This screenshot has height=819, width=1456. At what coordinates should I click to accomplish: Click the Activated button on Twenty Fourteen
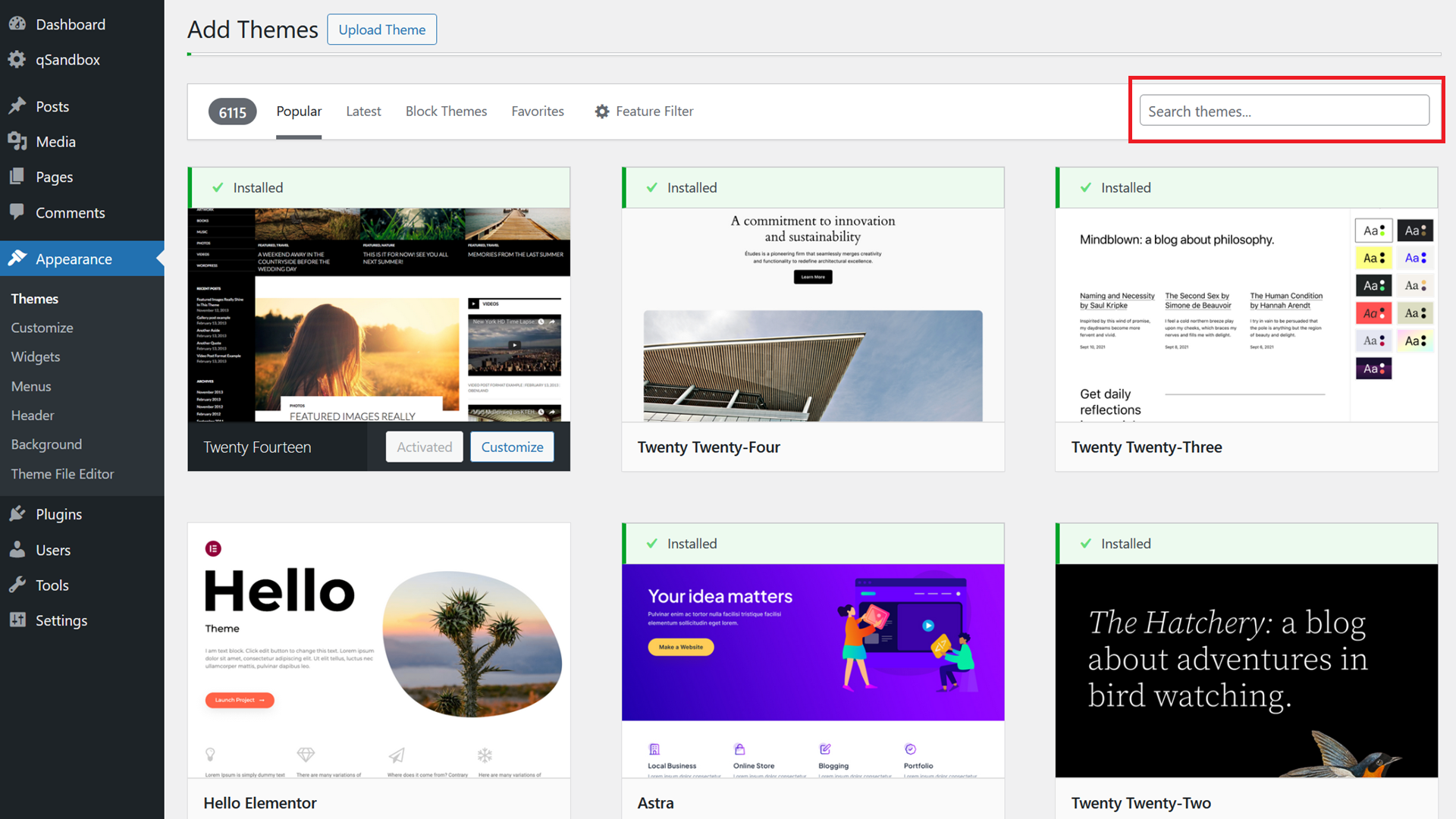(x=425, y=447)
